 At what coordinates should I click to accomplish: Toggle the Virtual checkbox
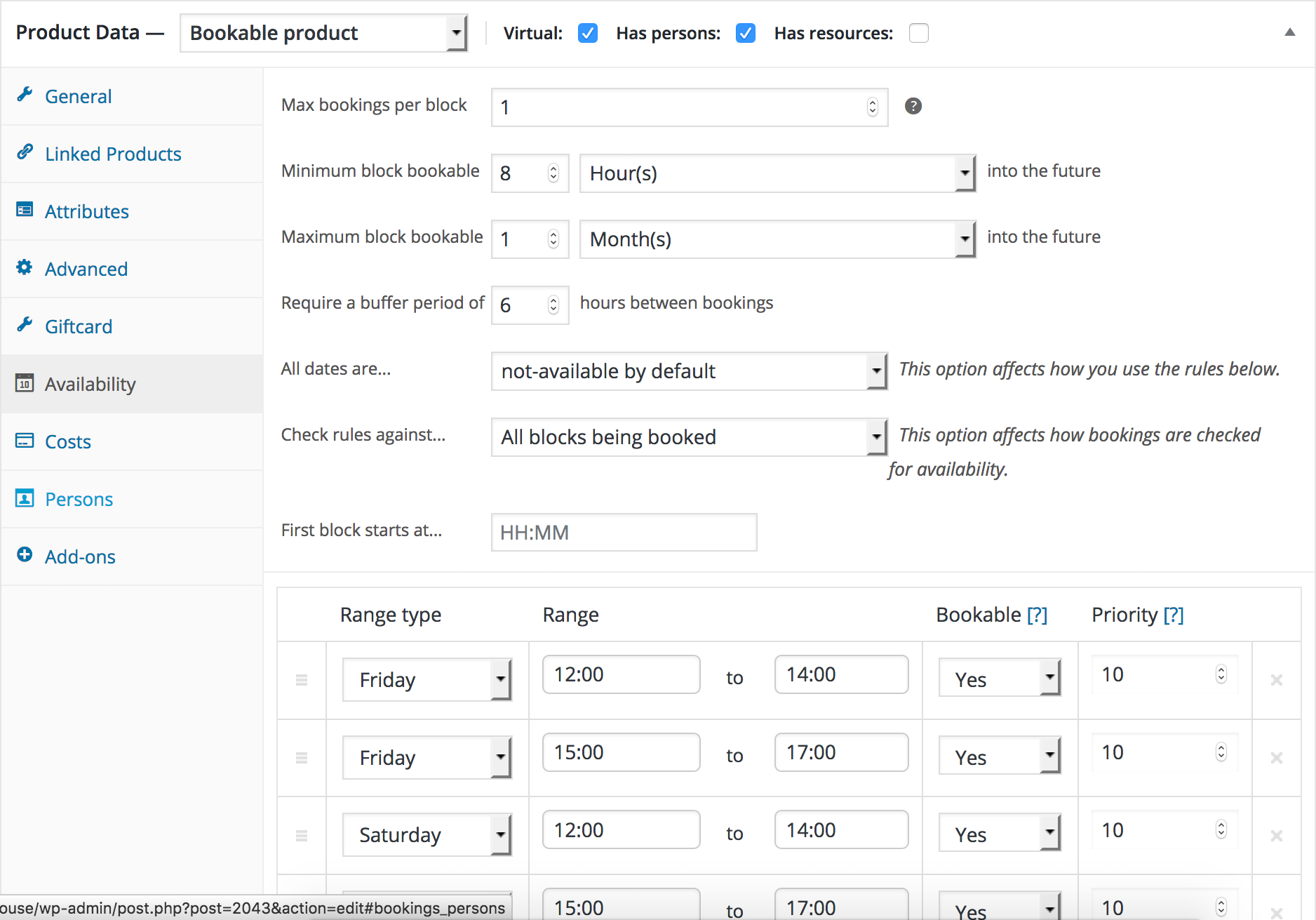pos(588,33)
